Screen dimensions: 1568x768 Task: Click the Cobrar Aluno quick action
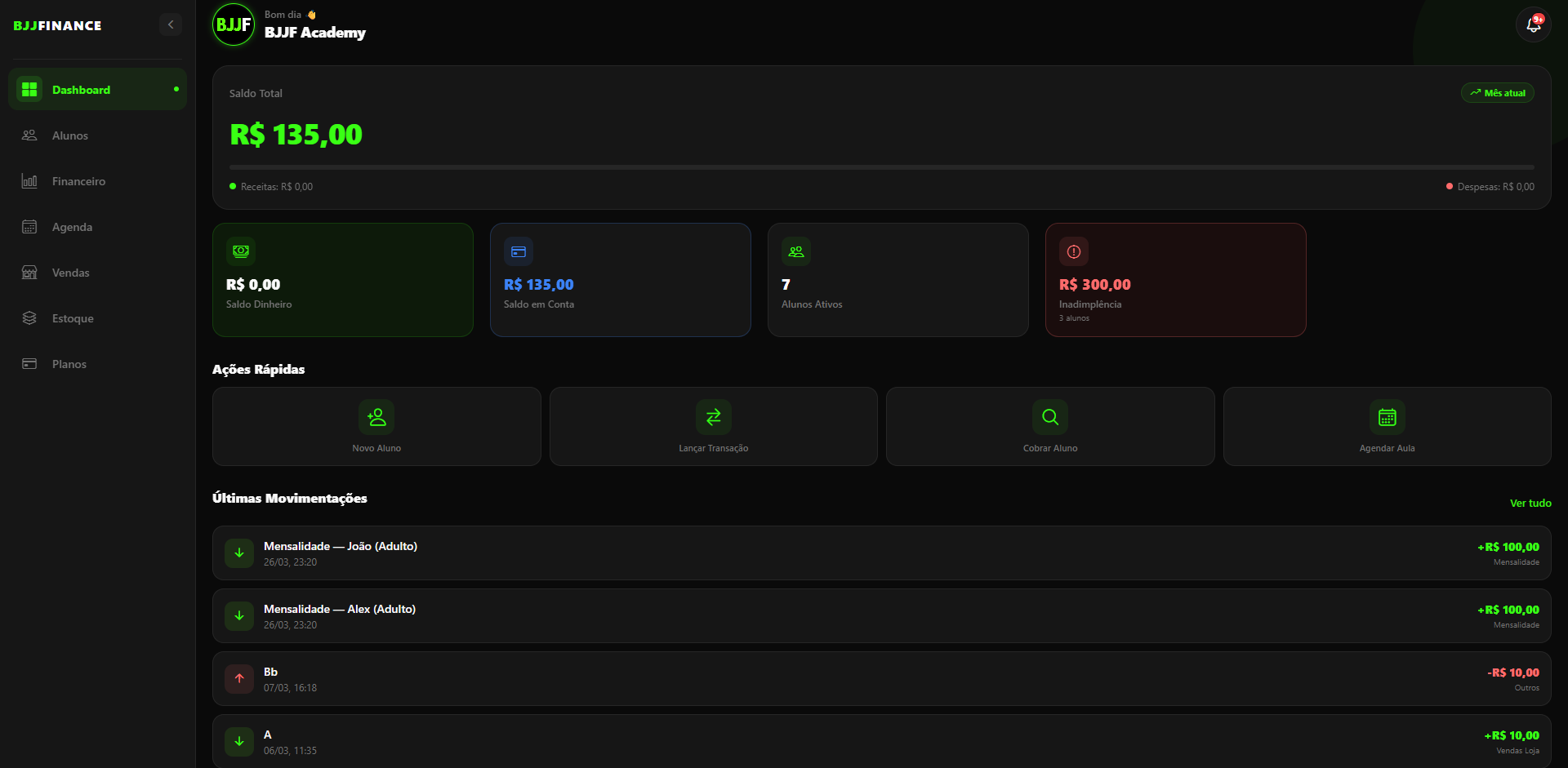(1050, 426)
